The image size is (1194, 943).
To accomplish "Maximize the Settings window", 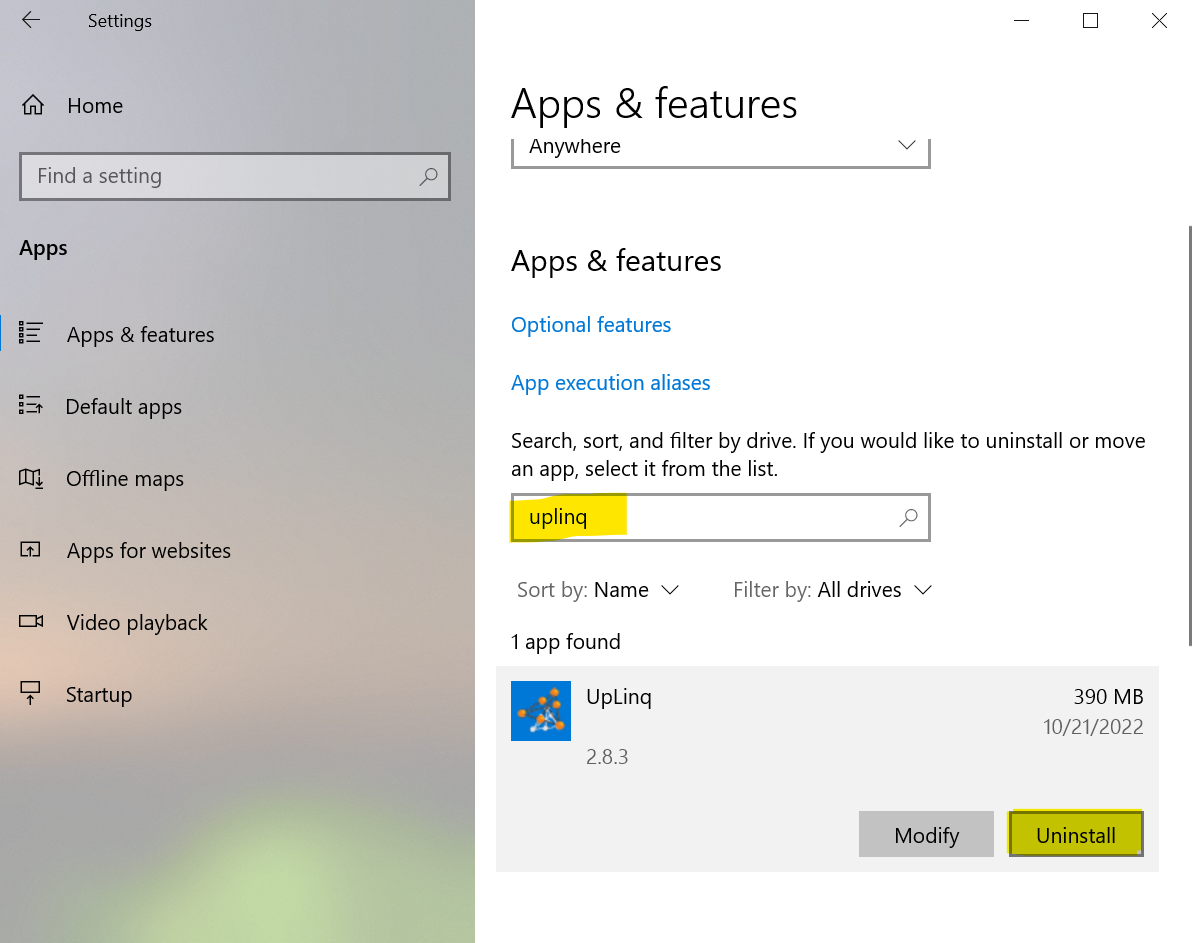I will pyautogui.click(x=1090, y=21).
